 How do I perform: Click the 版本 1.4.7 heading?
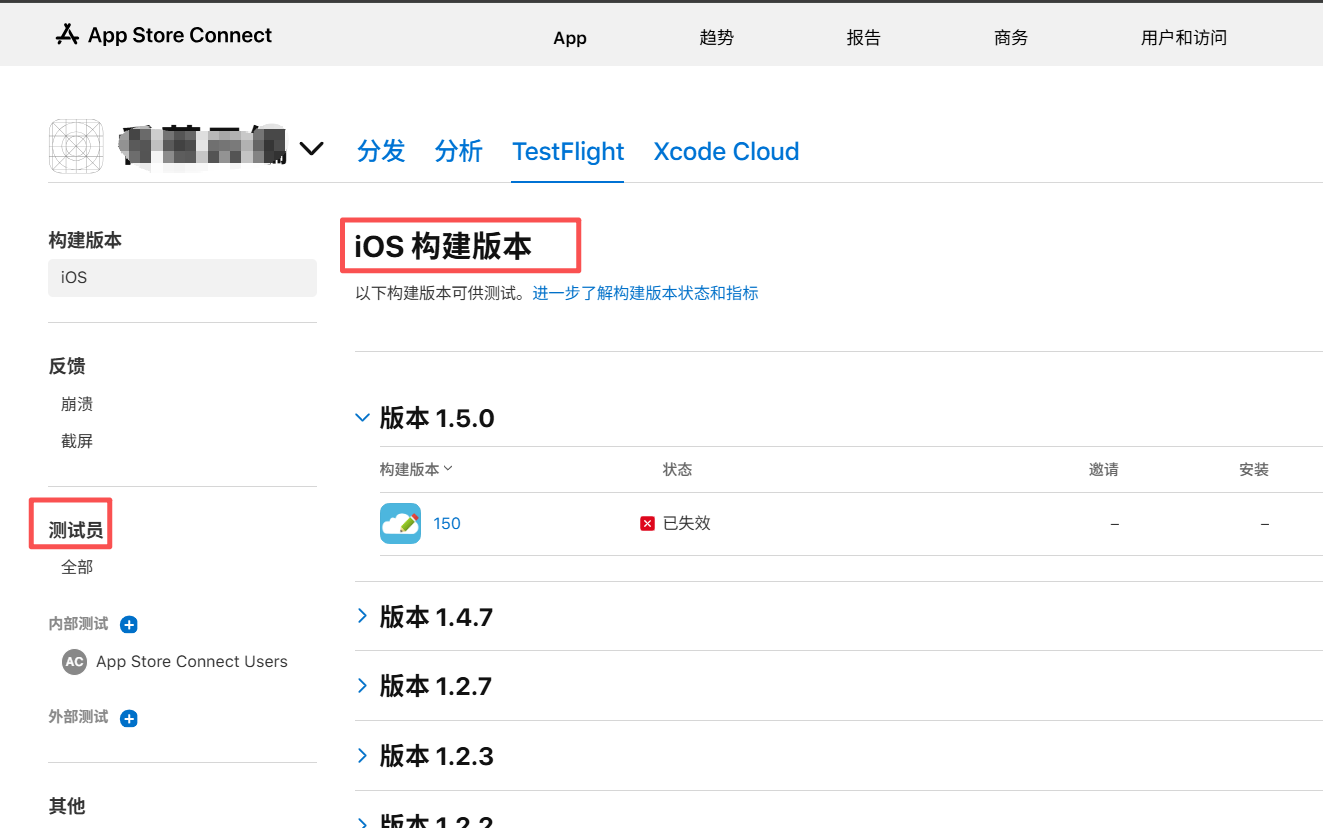point(437,617)
